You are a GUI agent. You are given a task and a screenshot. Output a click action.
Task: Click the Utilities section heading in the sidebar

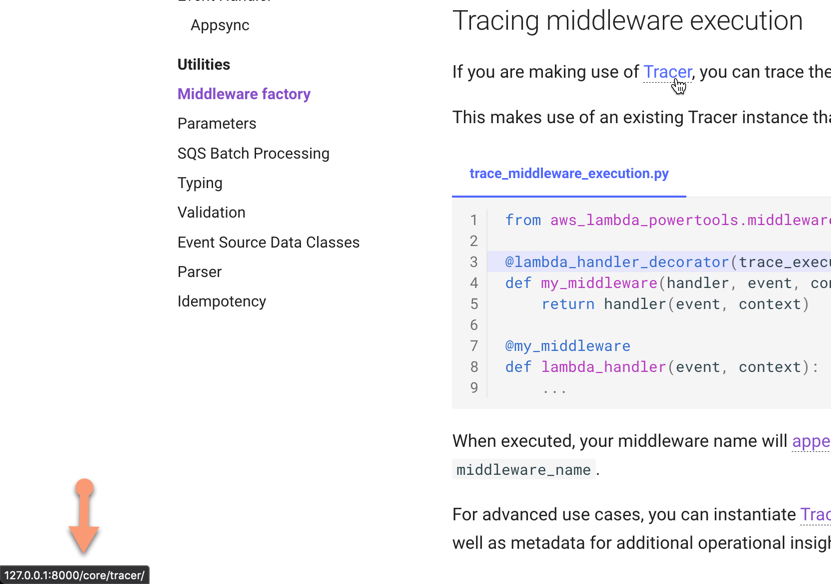pyautogui.click(x=204, y=65)
